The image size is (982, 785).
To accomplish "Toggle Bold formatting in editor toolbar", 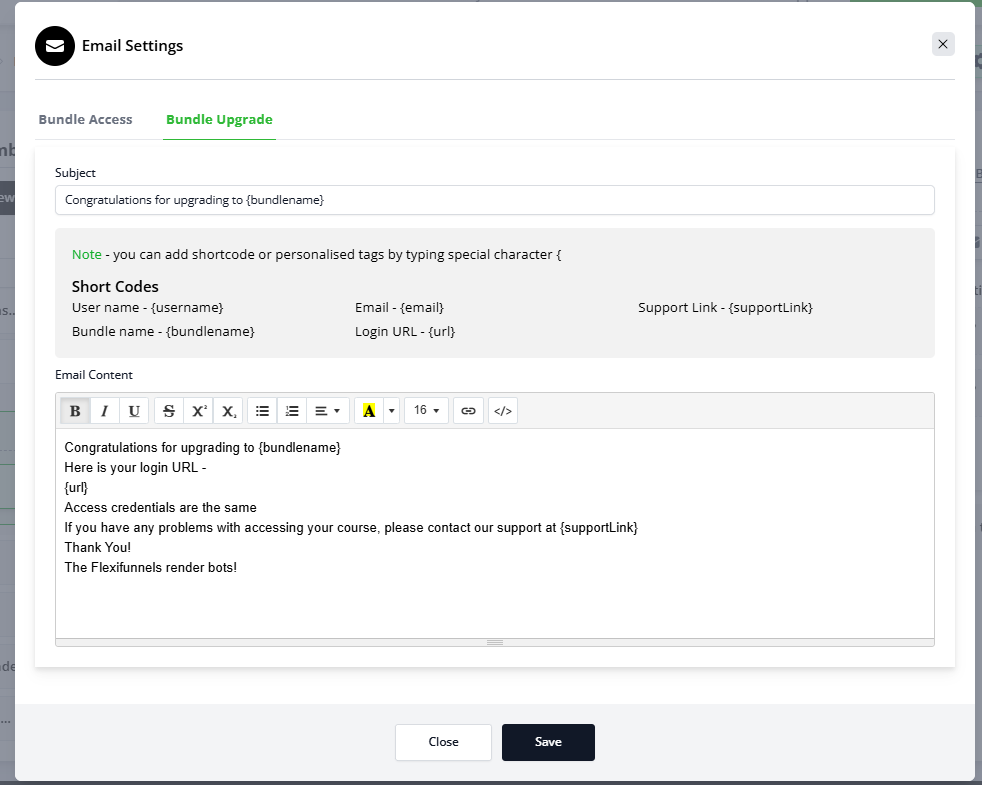I will [75, 411].
